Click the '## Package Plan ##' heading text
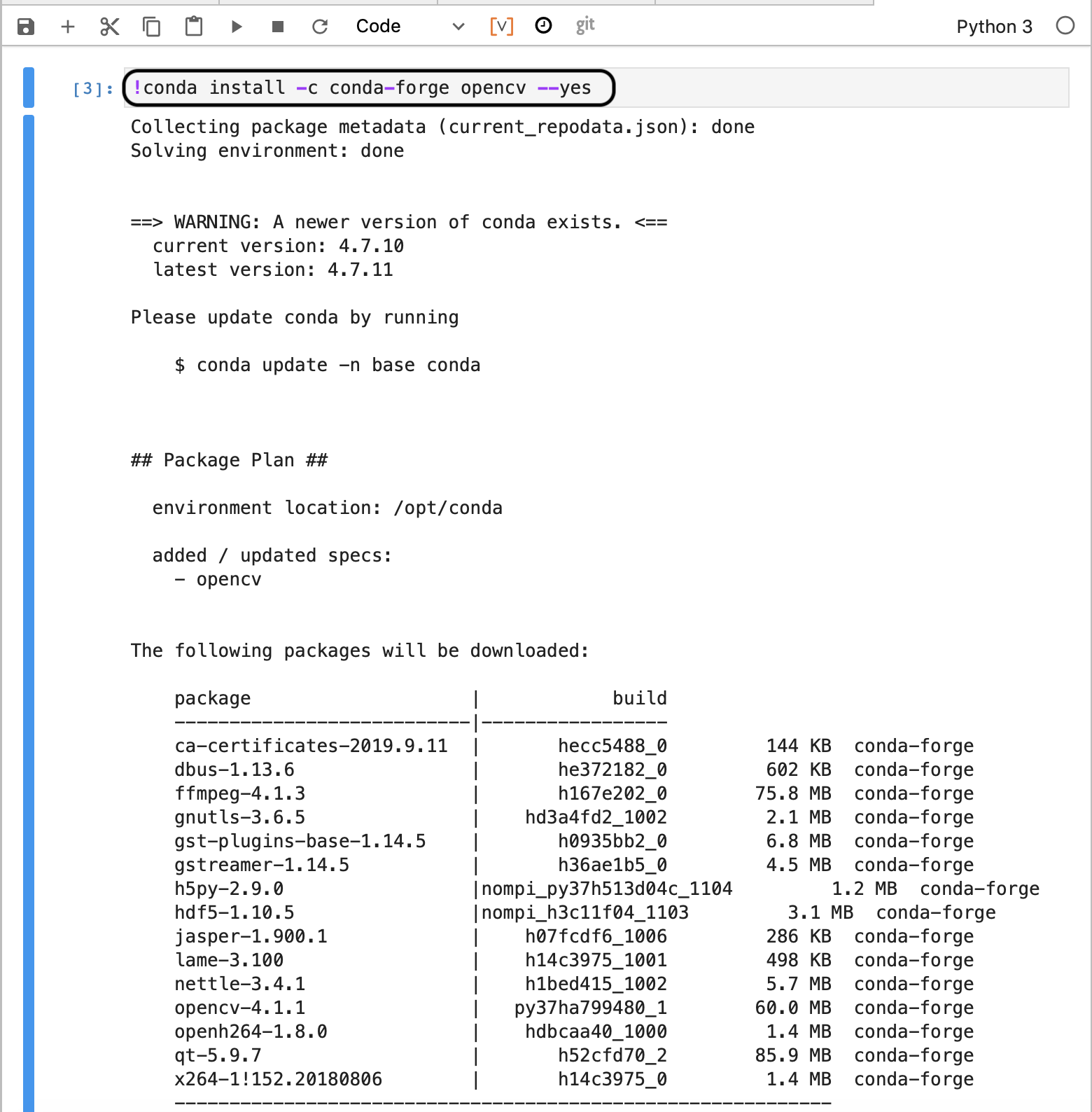The width and height of the screenshot is (1092, 1112). (229, 460)
